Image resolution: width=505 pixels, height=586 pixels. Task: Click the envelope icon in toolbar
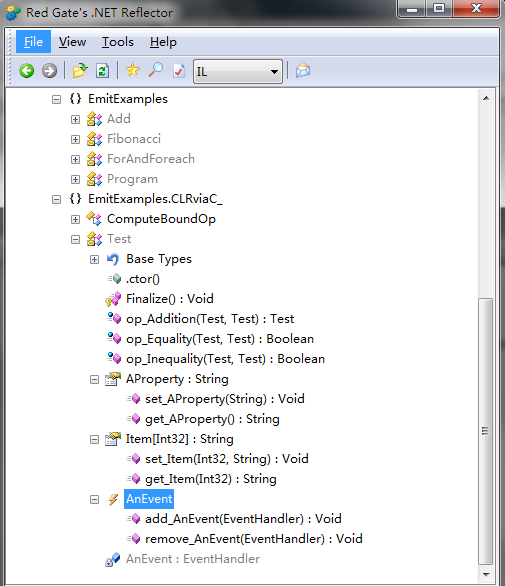pos(303,70)
